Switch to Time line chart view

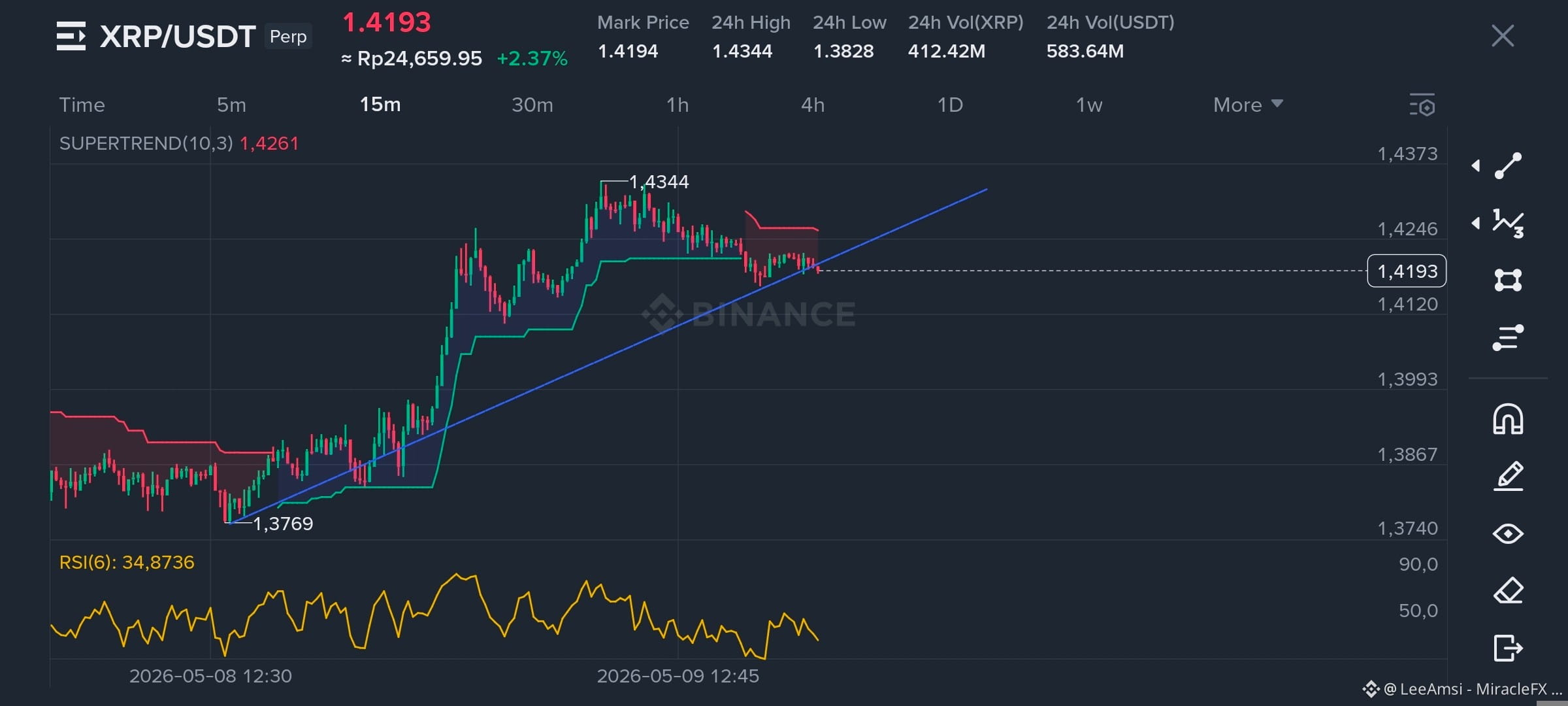[82, 105]
